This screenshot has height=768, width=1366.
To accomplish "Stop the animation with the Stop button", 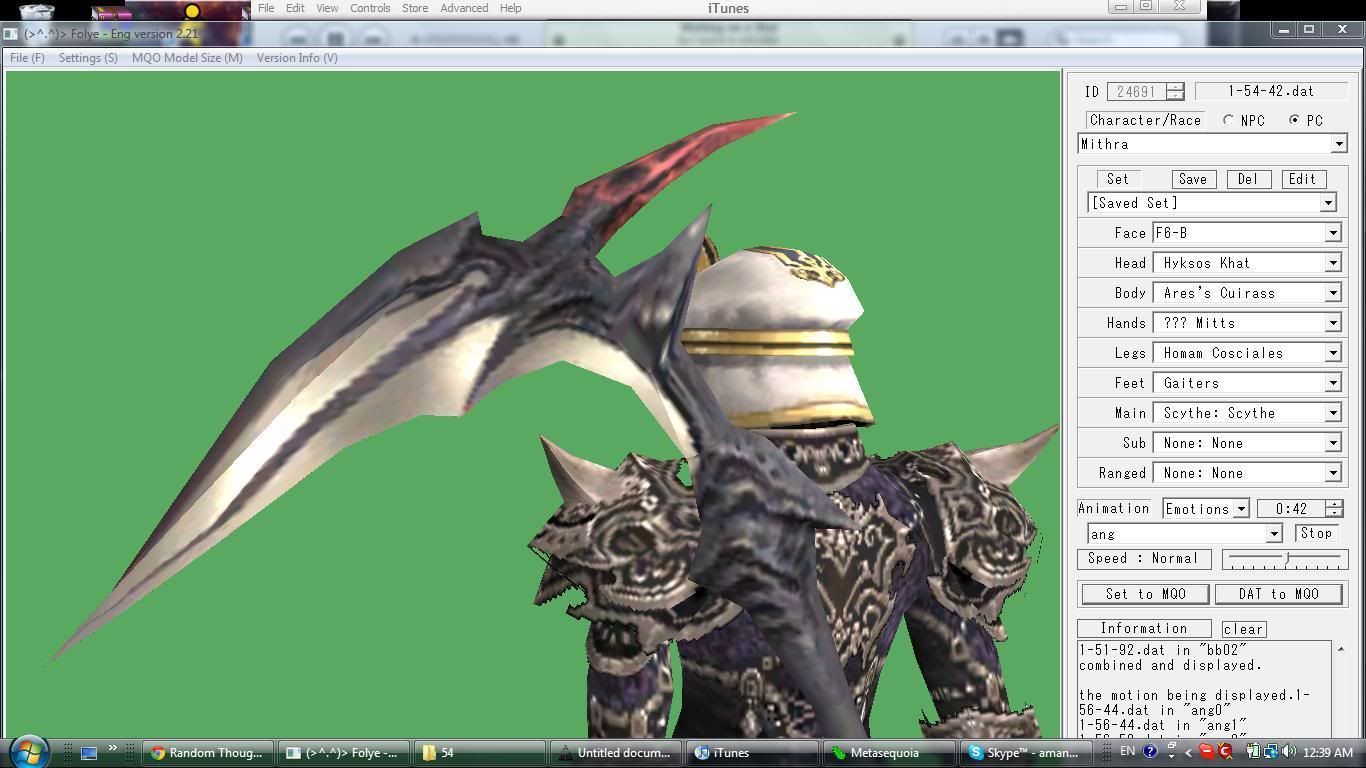I will tap(1317, 533).
